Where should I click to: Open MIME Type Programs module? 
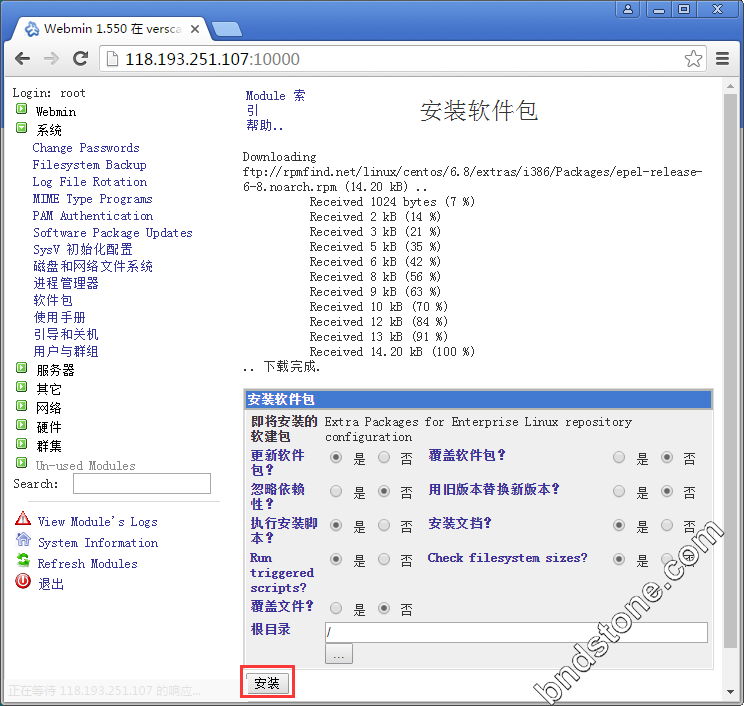click(x=93, y=199)
